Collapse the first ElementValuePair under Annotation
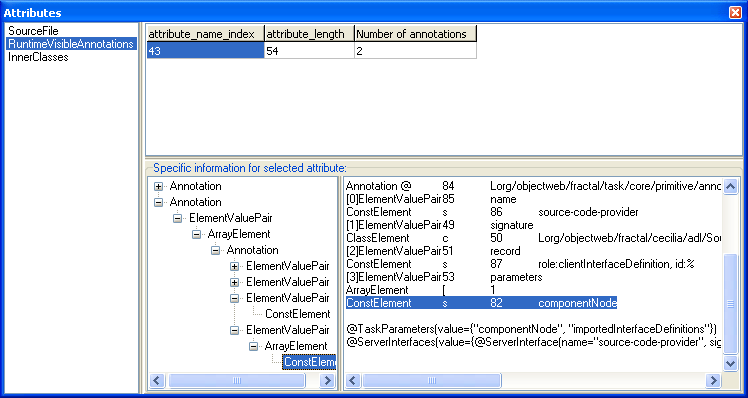This screenshot has height=398, width=748. 177,219
